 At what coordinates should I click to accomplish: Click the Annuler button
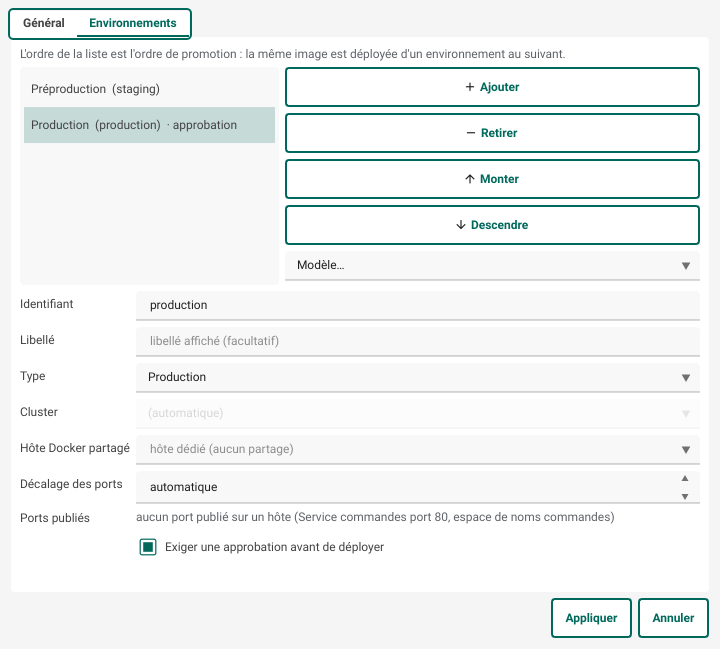point(673,618)
